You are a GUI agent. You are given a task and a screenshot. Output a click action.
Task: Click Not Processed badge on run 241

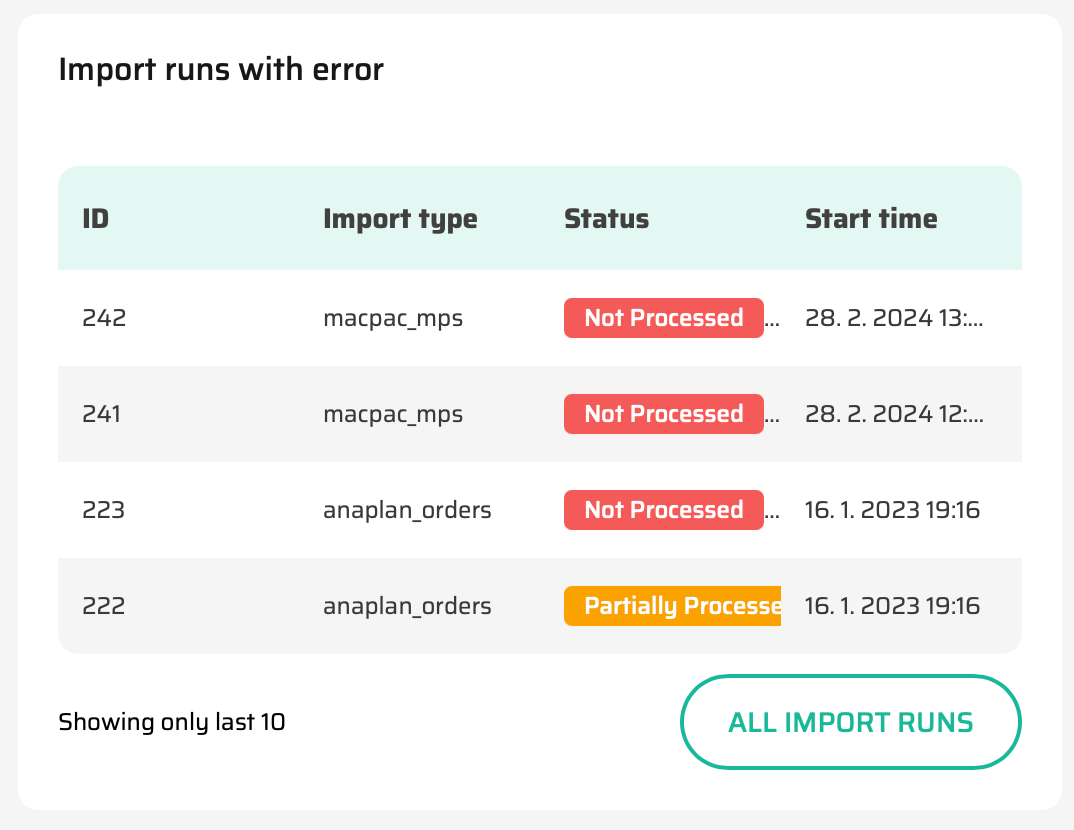point(663,414)
